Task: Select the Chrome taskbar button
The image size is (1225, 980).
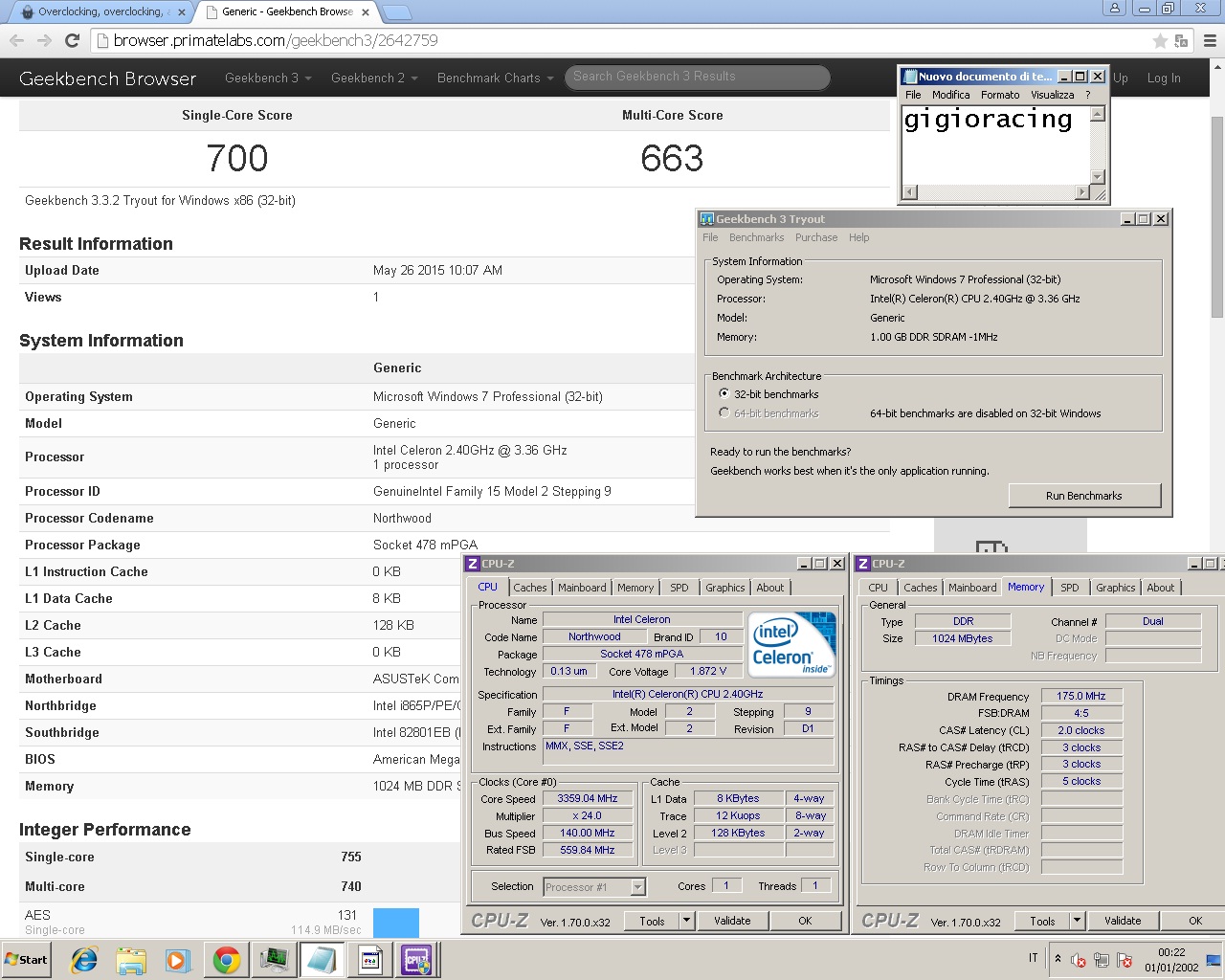Action: [x=227, y=960]
